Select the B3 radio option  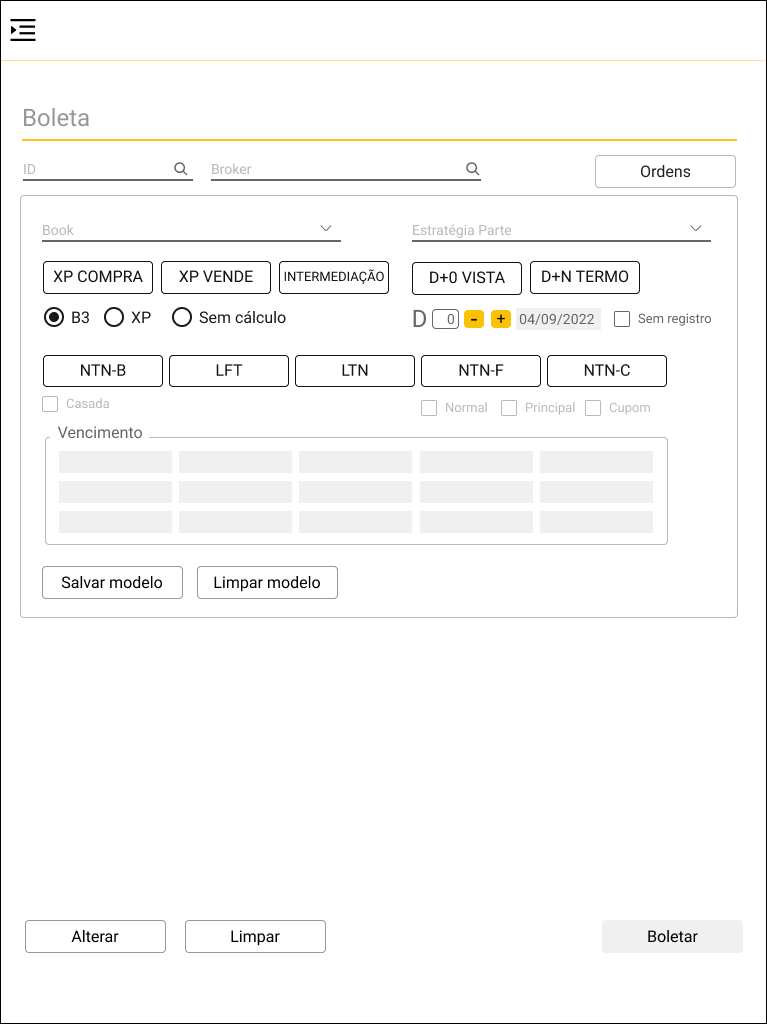54,317
